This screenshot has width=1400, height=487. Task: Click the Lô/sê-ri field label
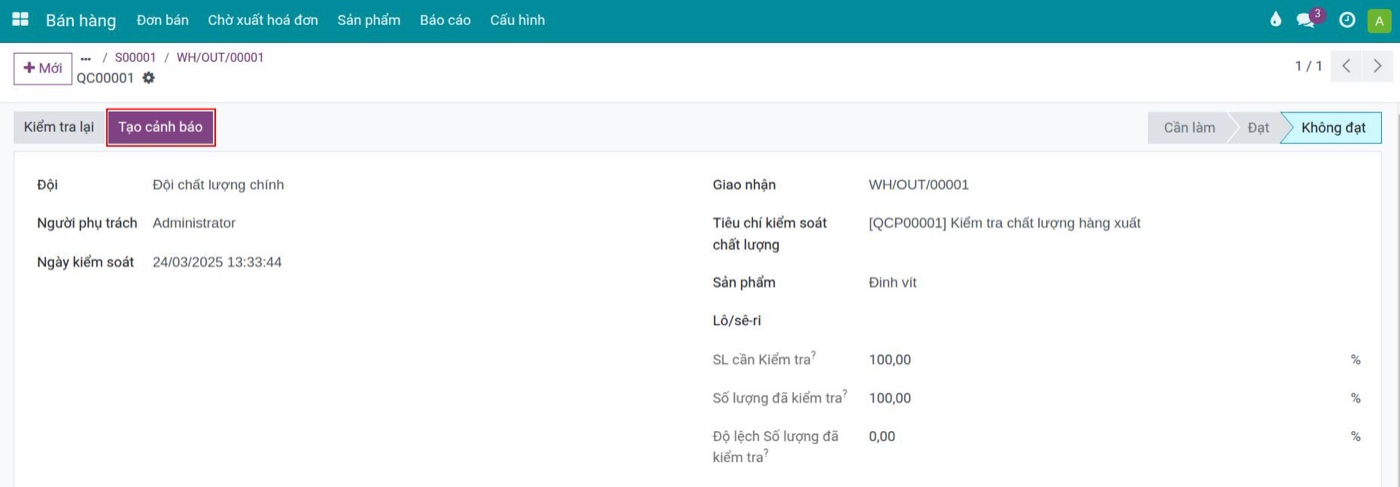(x=737, y=320)
